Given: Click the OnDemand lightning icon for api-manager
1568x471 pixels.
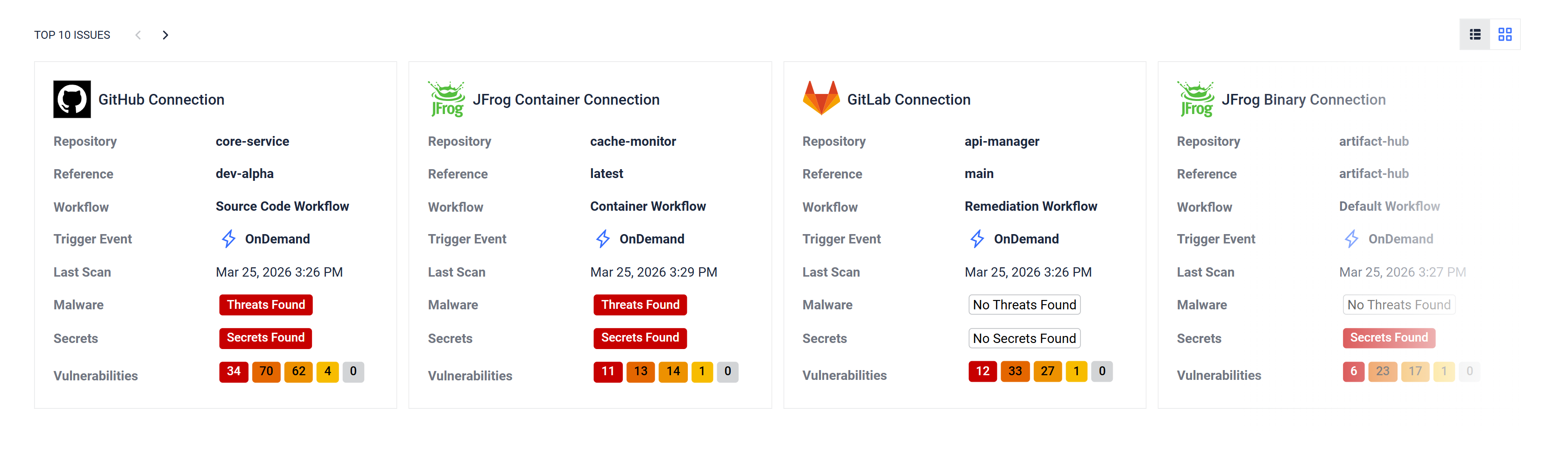Looking at the screenshot, I should pyautogui.click(x=977, y=239).
